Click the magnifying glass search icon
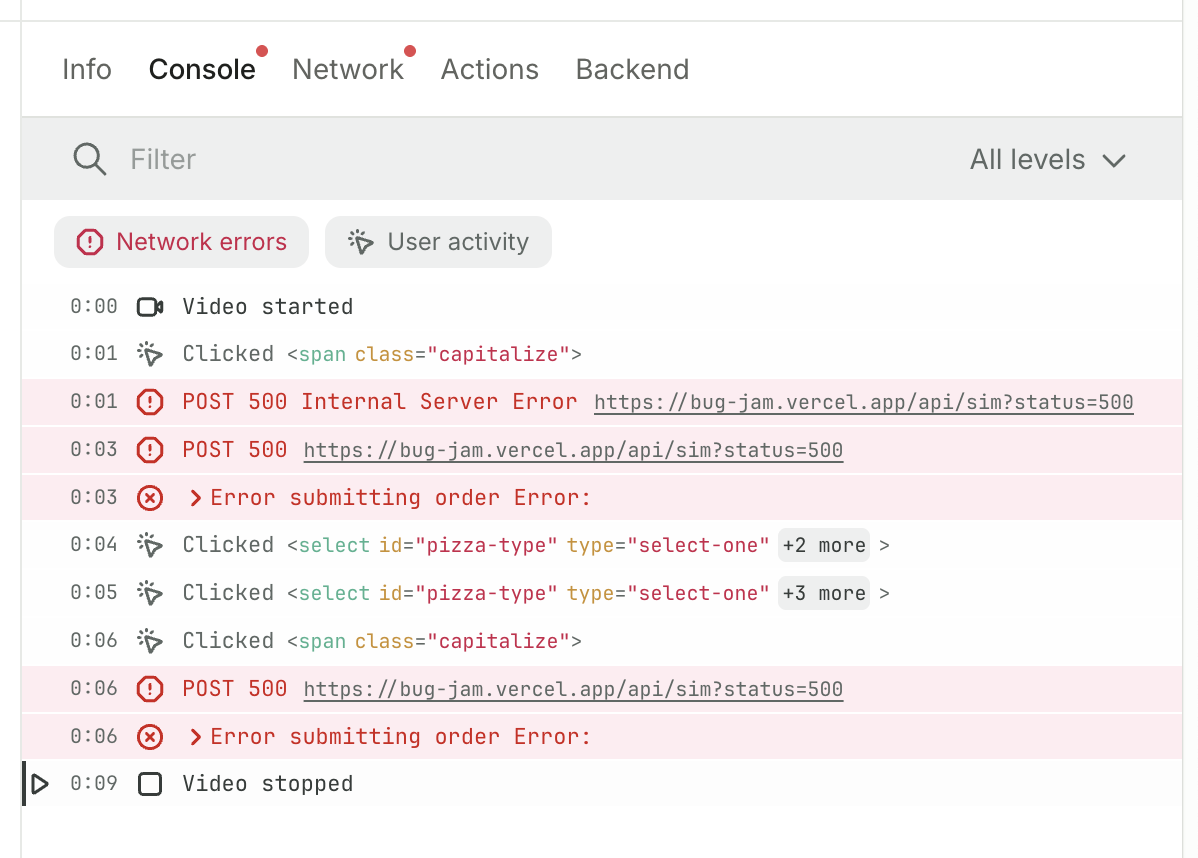The width and height of the screenshot is (1198, 858). [x=89, y=160]
